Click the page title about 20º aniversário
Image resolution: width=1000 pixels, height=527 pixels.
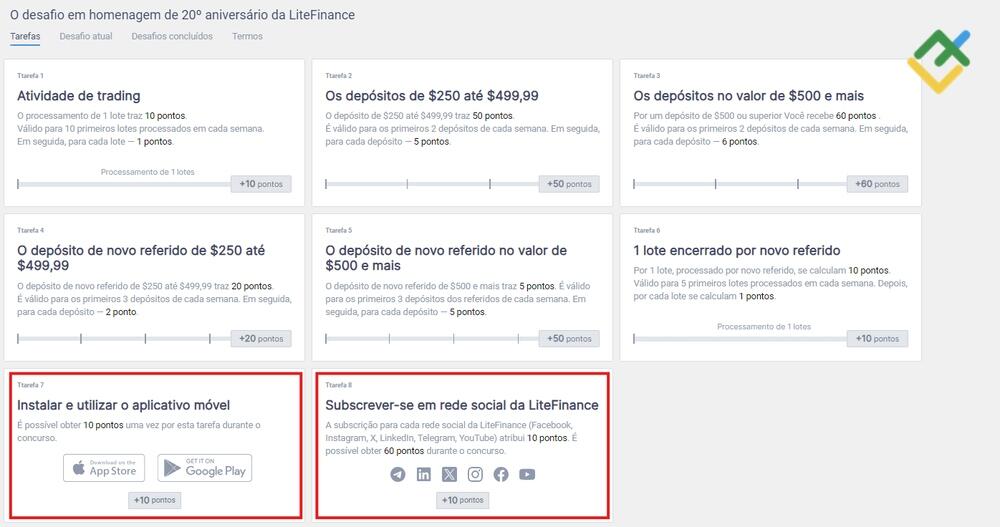(x=182, y=15)
